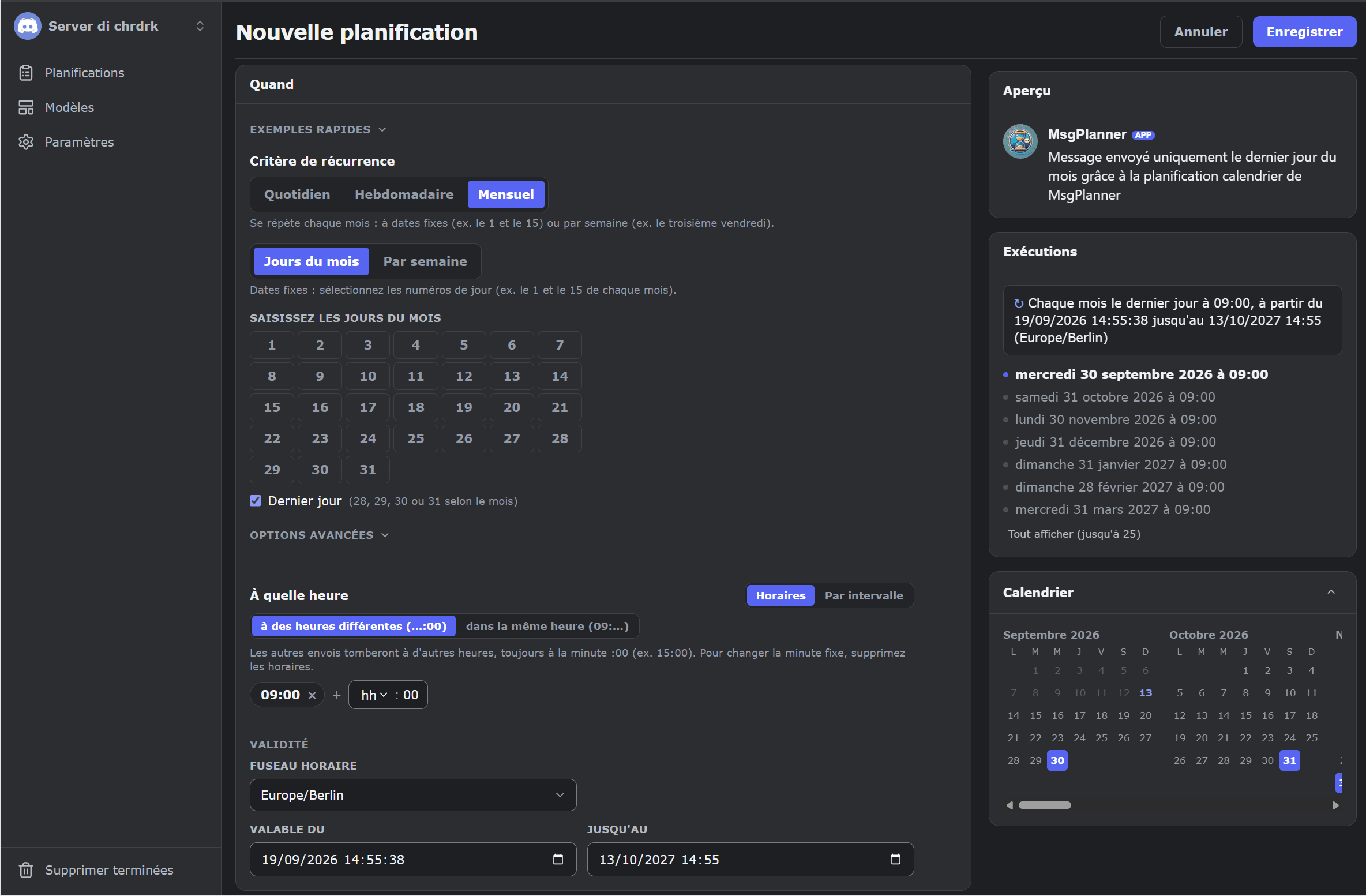Viewport: 1366px width, 896px height.
Task: Click calendar scrollbar right arrow
Action: [1335, 805]
